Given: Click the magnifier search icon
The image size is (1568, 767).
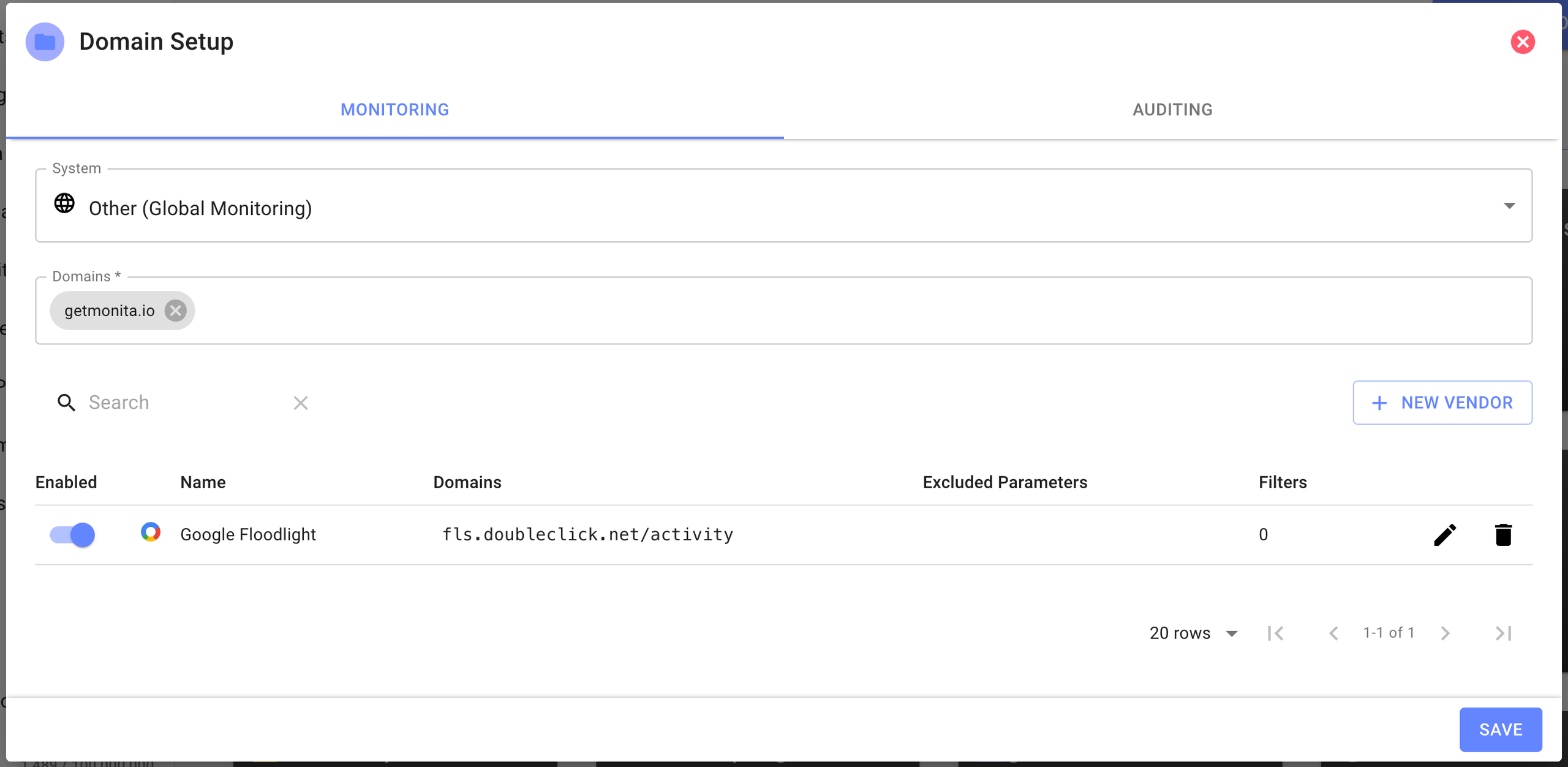Looking at the screenshot, I should (x=66, y=402).
